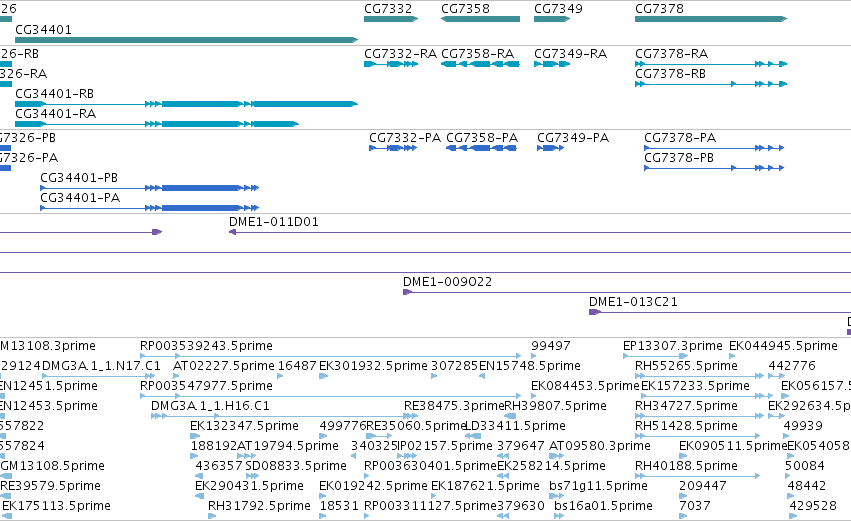Click the GM13108.5prime EST label

52,467
